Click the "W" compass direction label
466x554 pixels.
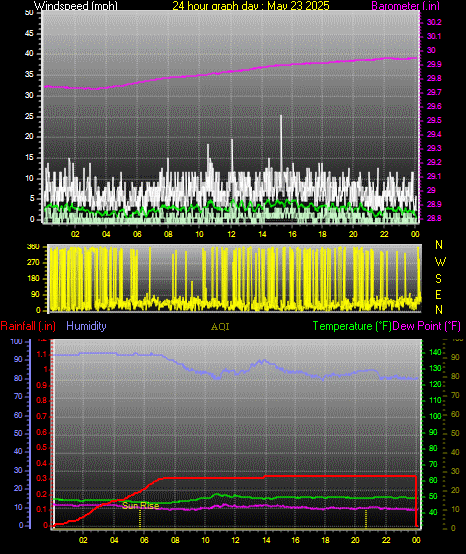pyautogui.click(x=440, y=262)
